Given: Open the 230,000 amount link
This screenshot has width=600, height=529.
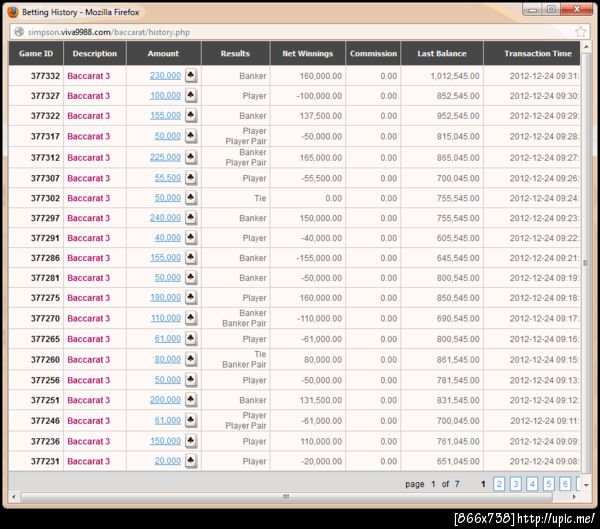Looking at the screenshot, I should (165, 75).
